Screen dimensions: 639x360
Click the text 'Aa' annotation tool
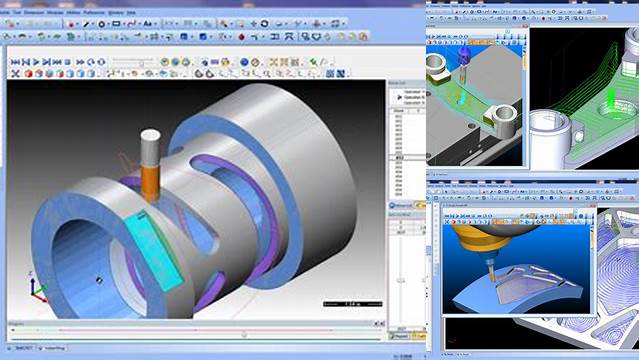click(x=148, y=24)
